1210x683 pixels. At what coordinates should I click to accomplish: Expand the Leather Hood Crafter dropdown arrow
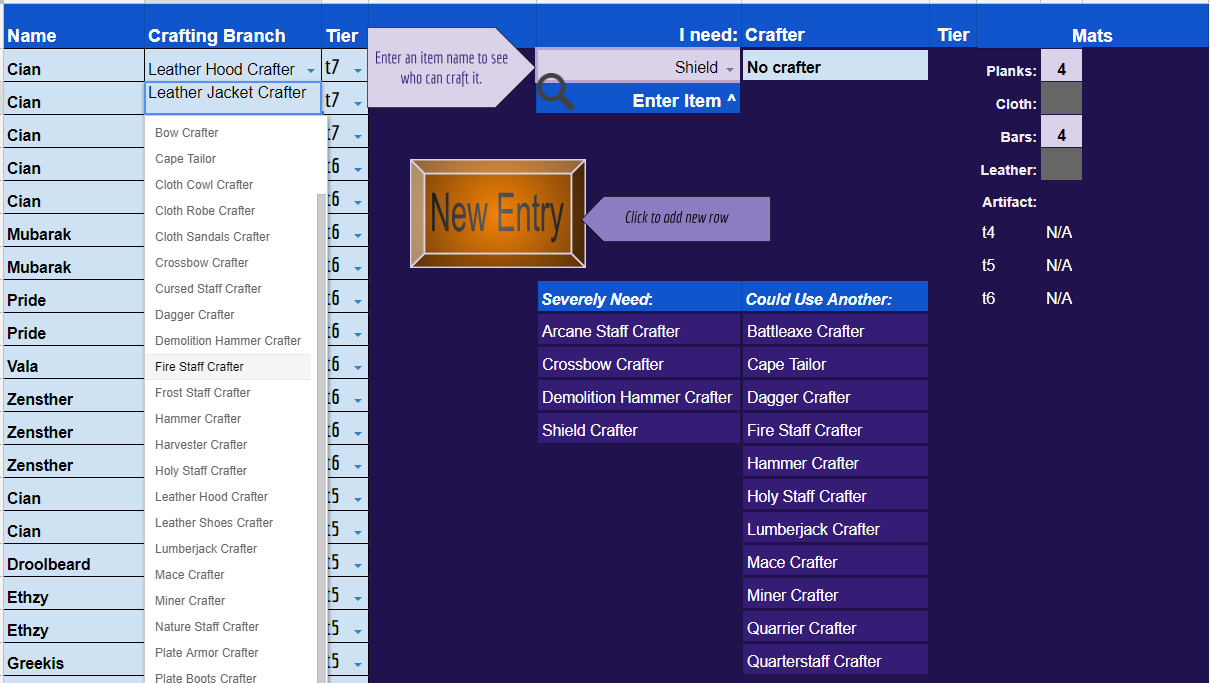pos(311,70)
